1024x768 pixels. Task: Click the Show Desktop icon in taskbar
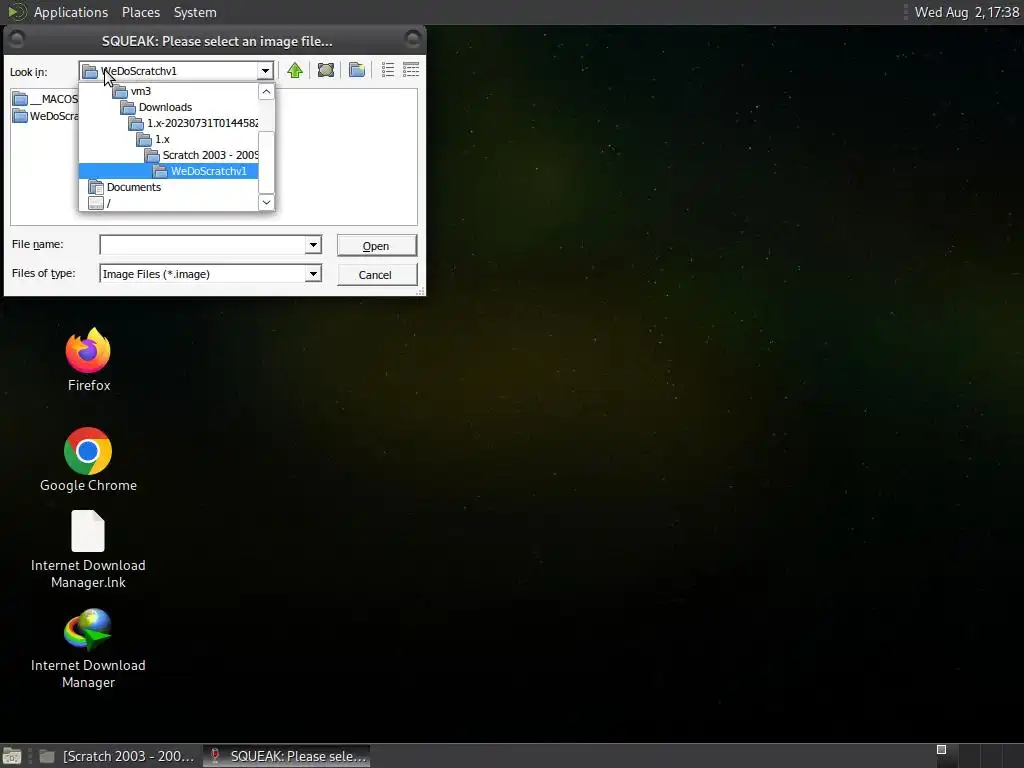[x=12, y=756]
